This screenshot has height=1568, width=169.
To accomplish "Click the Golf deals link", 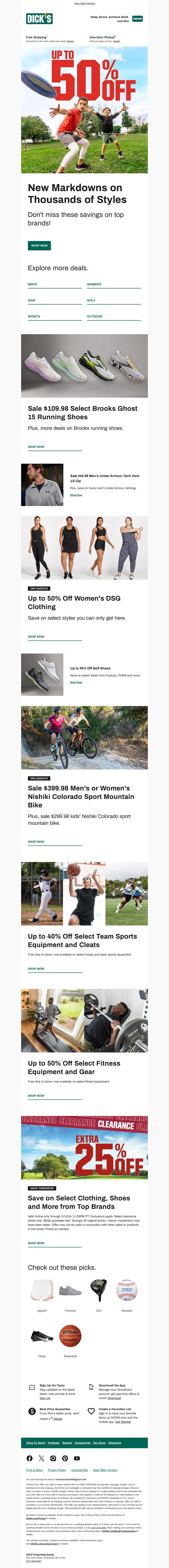I will click(91, 300).
